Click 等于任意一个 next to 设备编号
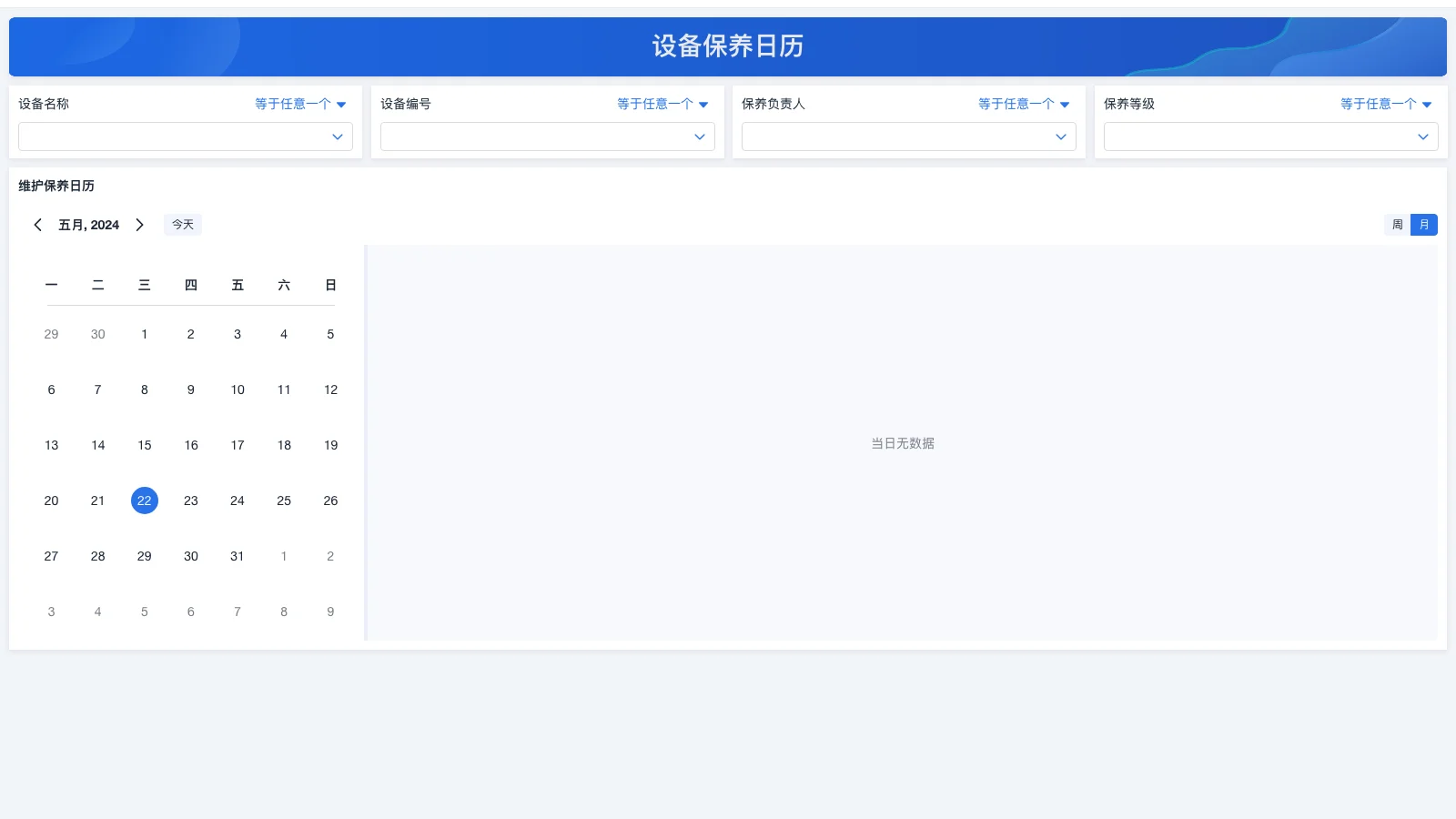The height and width of the screenshot is (819, 1456). tap(661, 104)
